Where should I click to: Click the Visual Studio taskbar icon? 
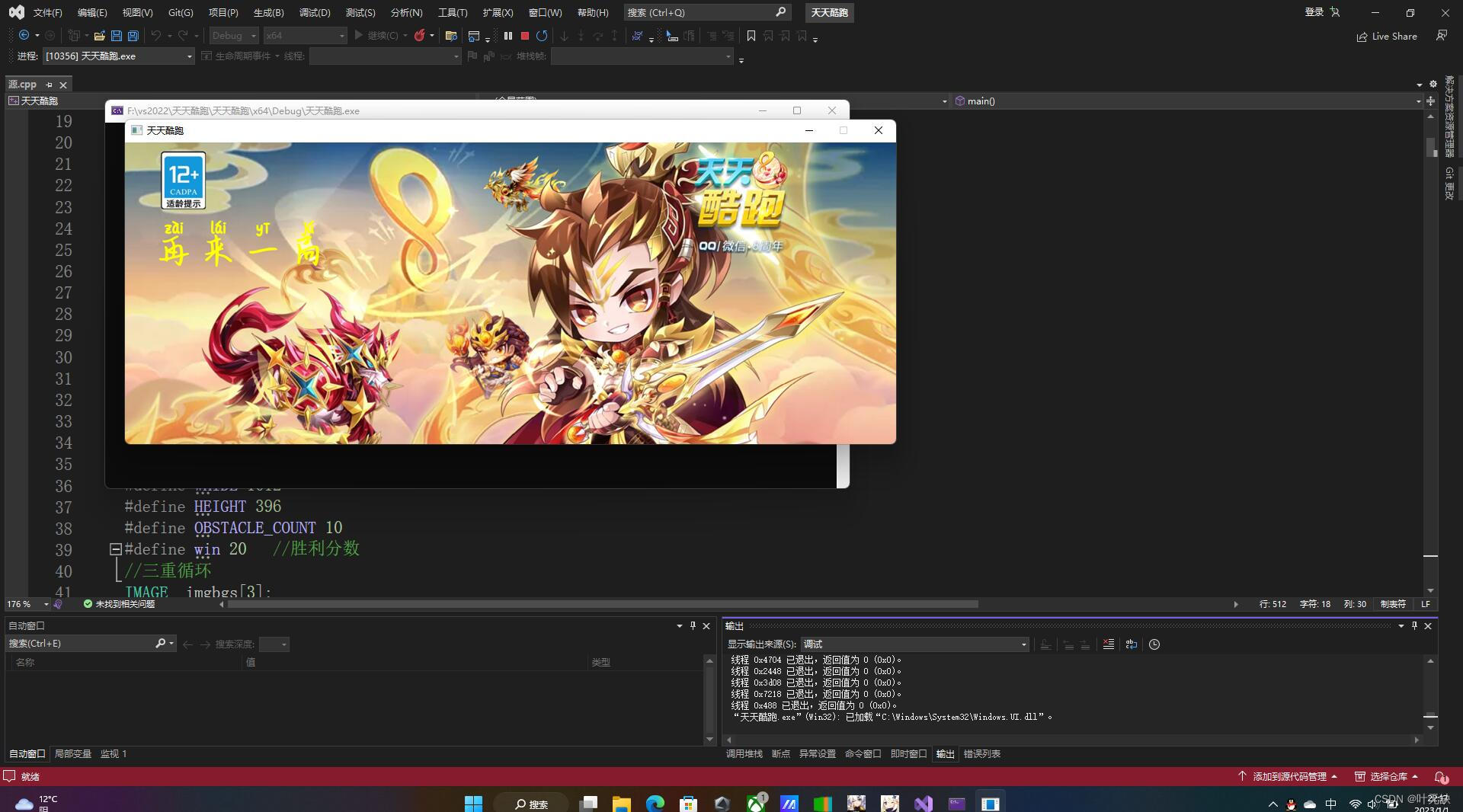pyautogui.click(x=924, y=804)
